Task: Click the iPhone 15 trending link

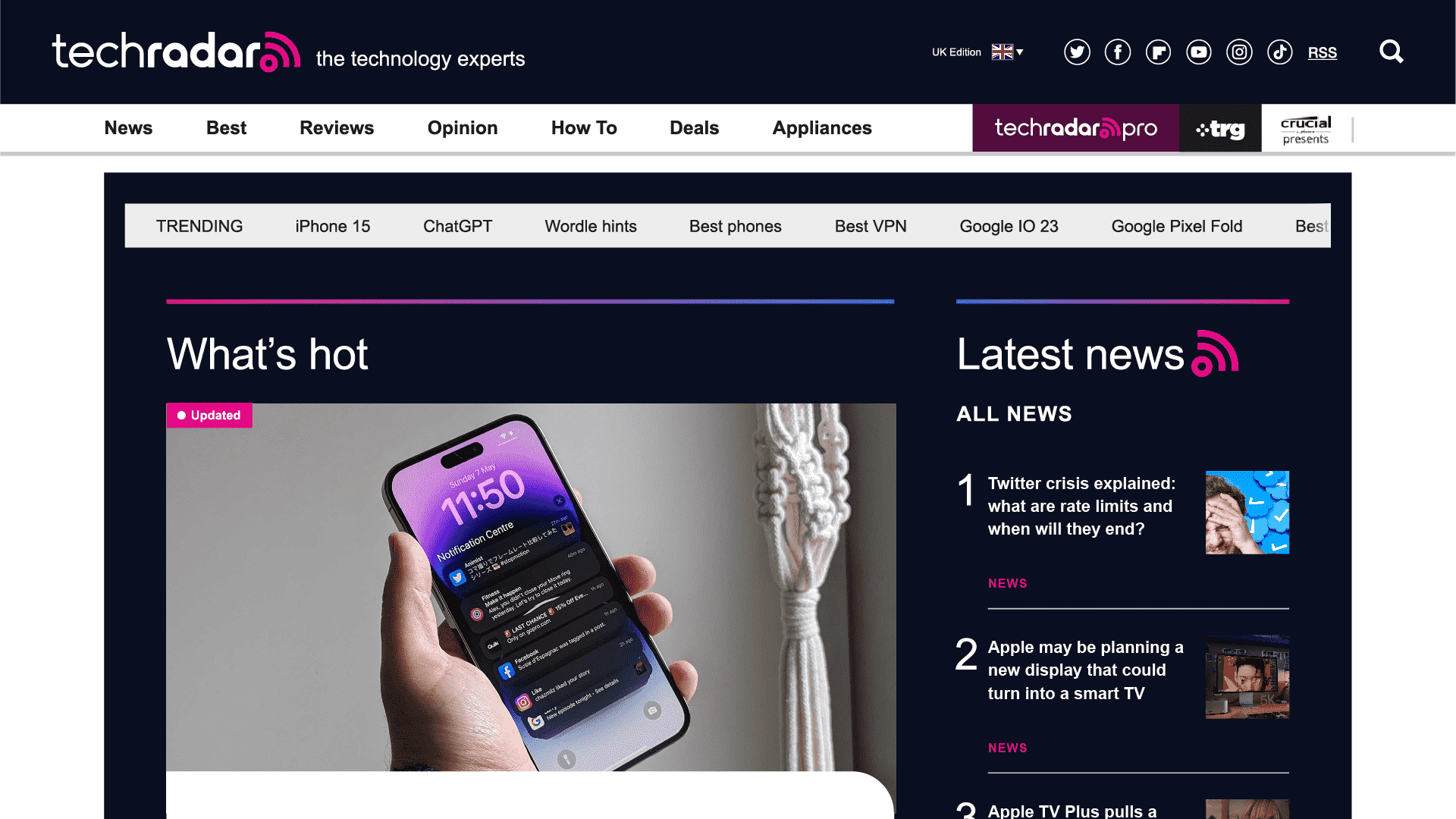Action: coord(333,226)
